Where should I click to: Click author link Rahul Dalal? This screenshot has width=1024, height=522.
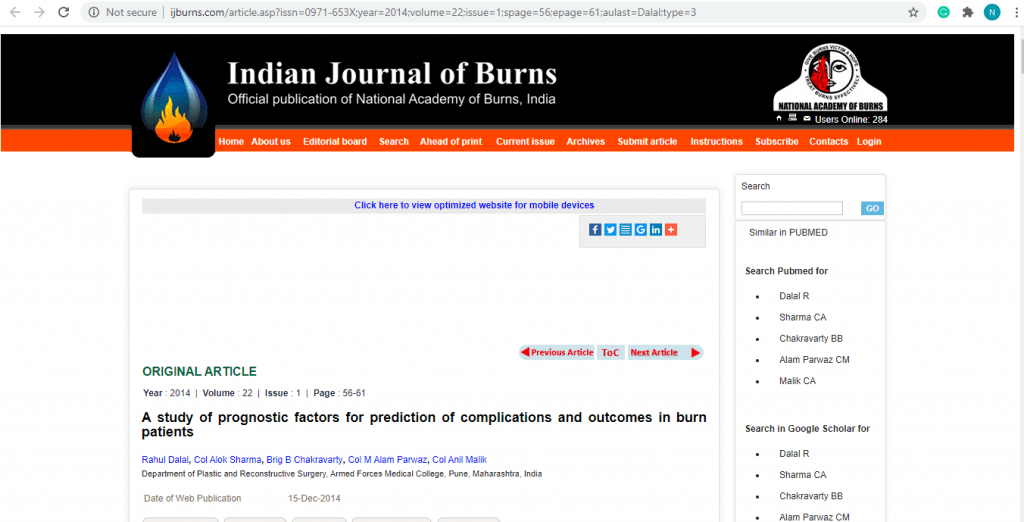click(165, 460)
